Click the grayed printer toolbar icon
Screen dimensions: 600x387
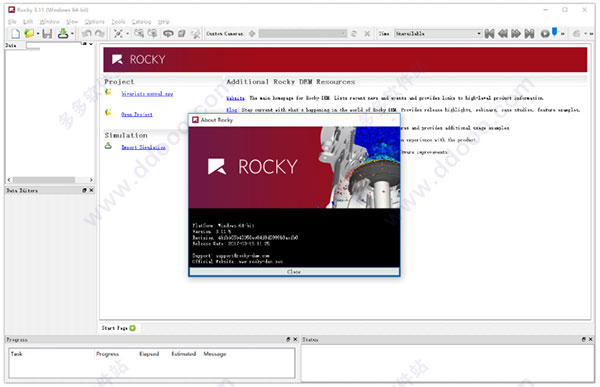click(577, 34)
